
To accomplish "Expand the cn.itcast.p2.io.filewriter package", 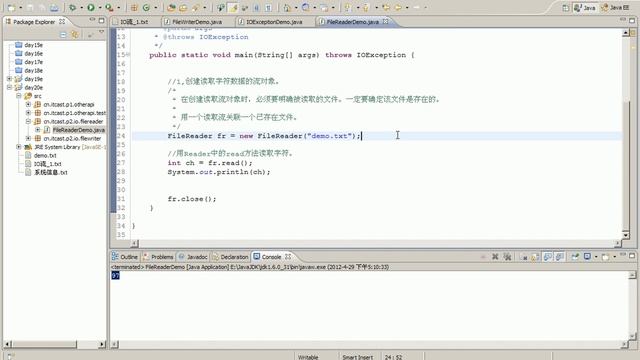I will tap(28, 138).
